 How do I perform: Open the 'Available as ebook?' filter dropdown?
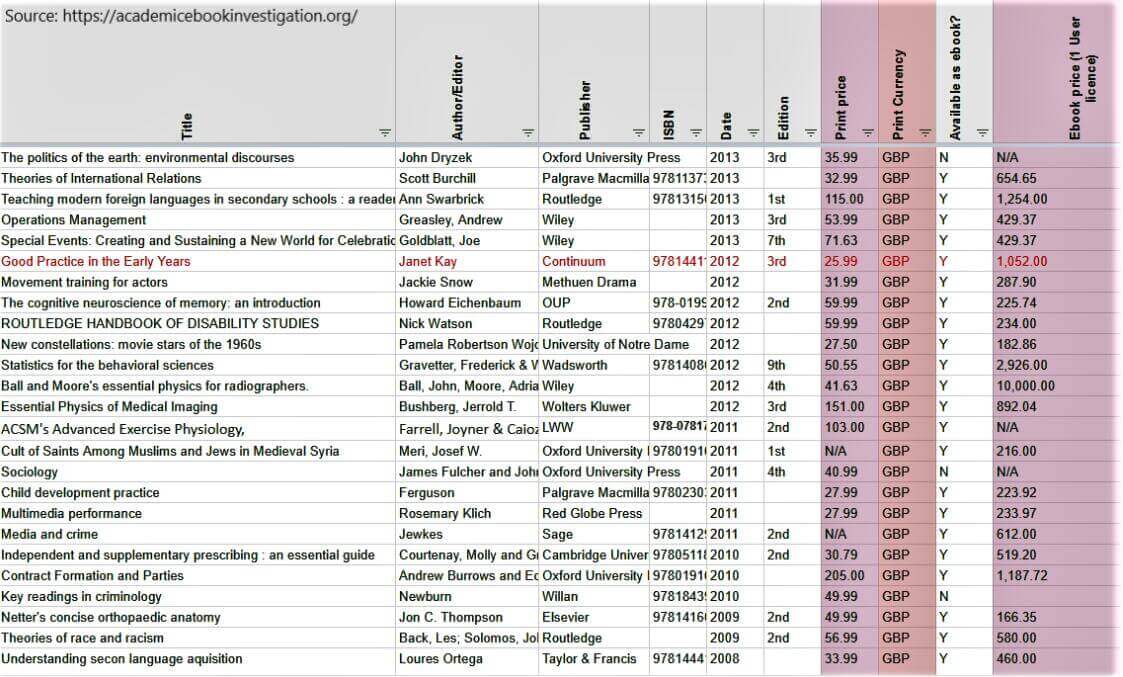click(x=983, y=133)
